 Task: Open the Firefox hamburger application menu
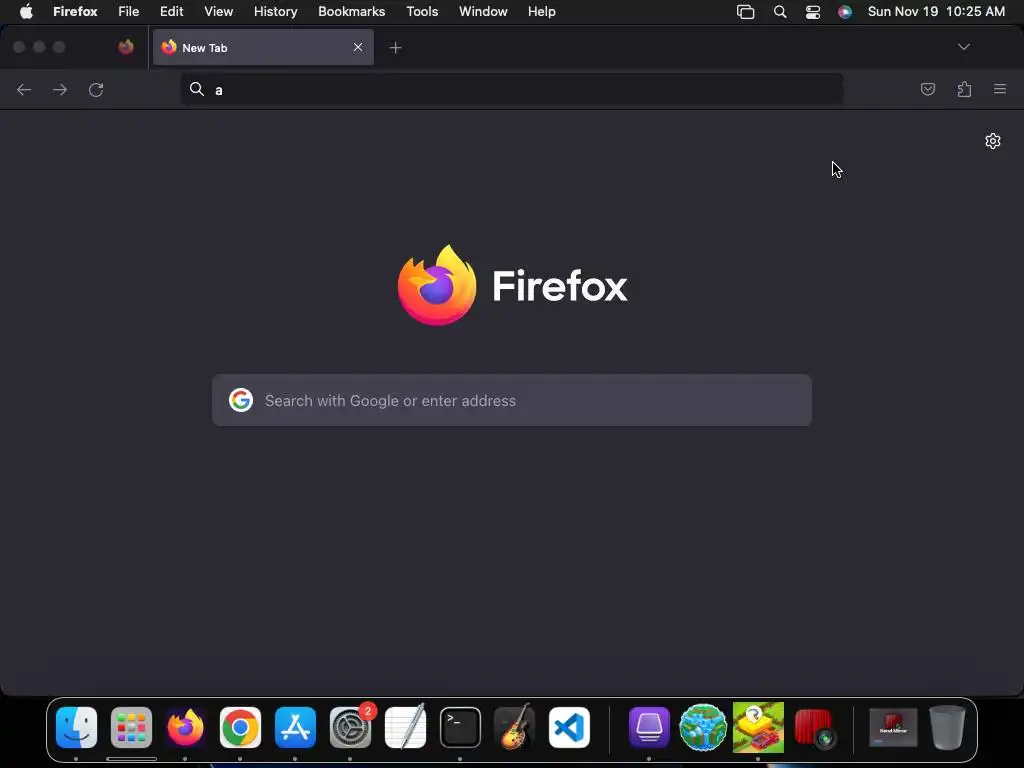[1000, 89]
